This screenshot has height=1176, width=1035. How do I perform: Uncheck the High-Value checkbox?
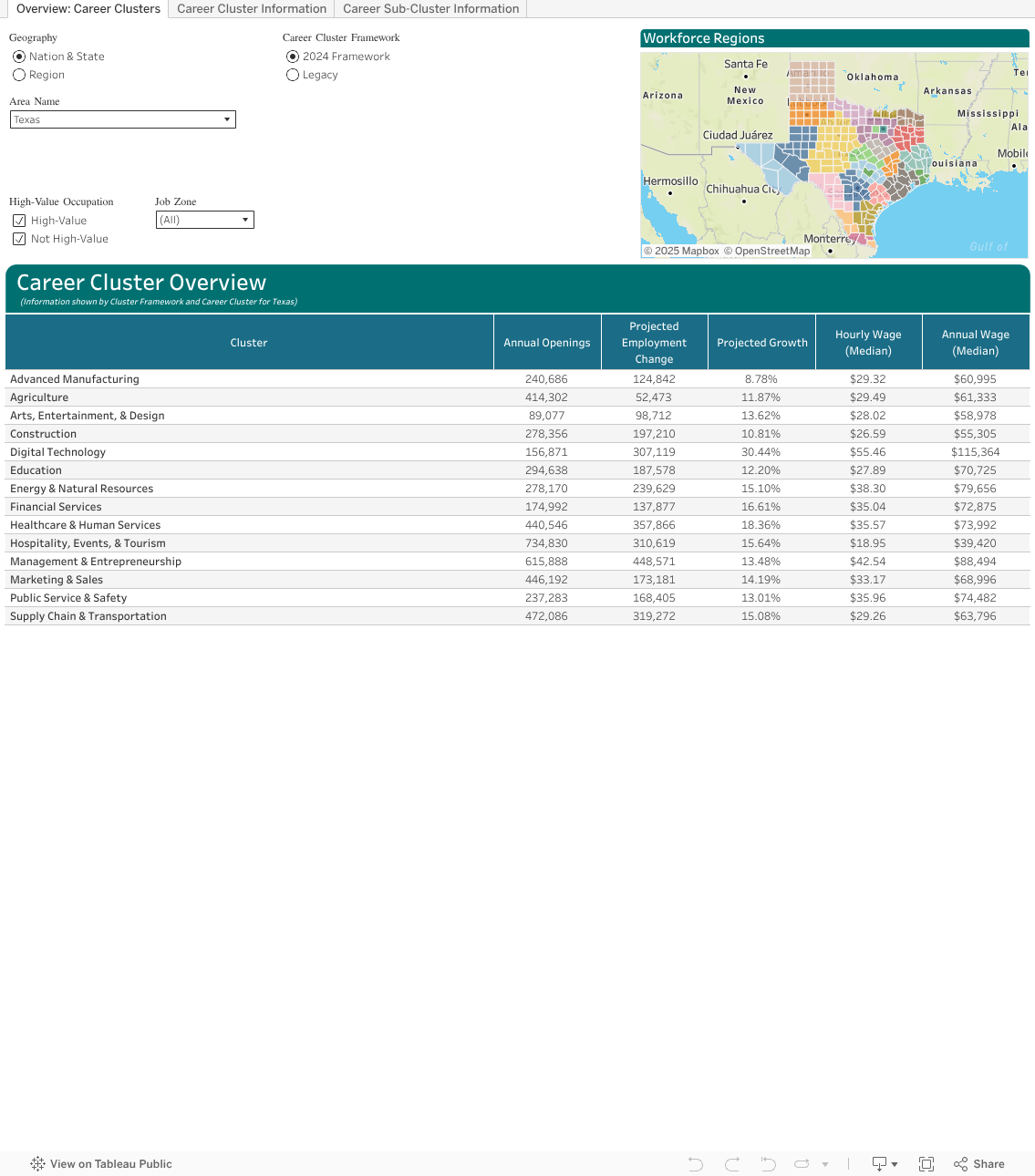click(19, 221)
